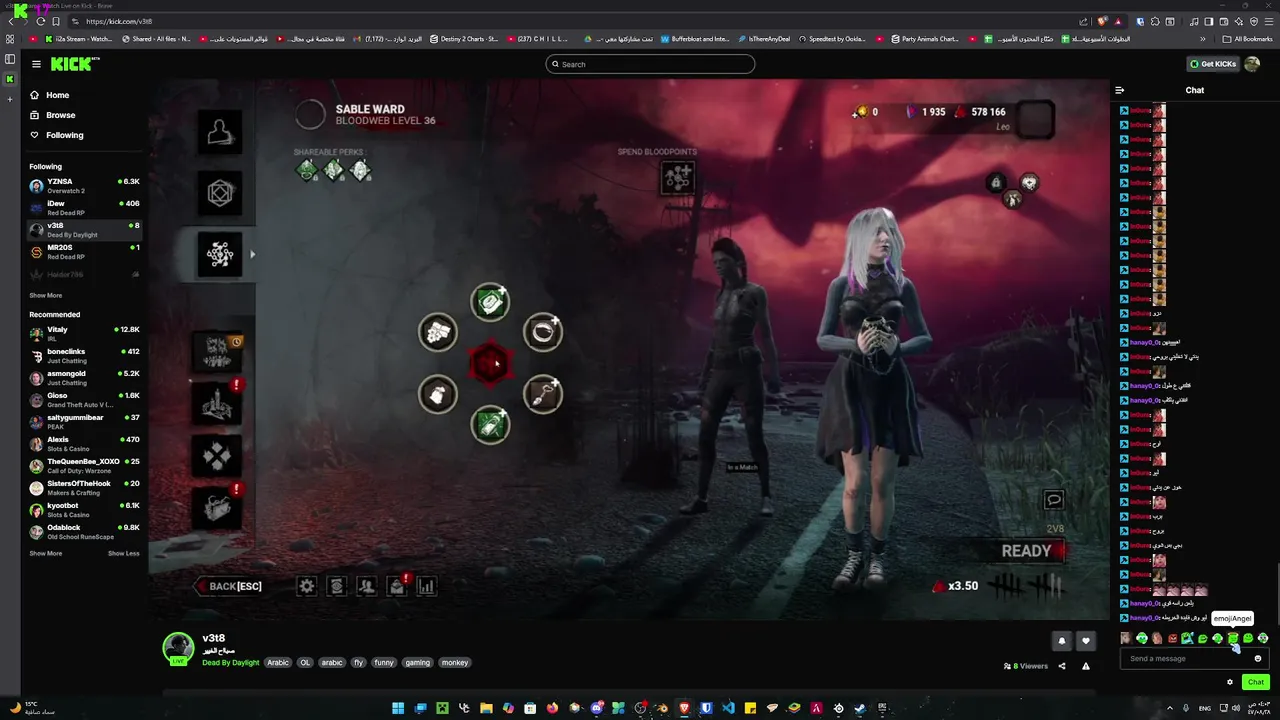Click the v3t8 streamer avatar
Screen dimensions: 1280x720
coord(178,648)
